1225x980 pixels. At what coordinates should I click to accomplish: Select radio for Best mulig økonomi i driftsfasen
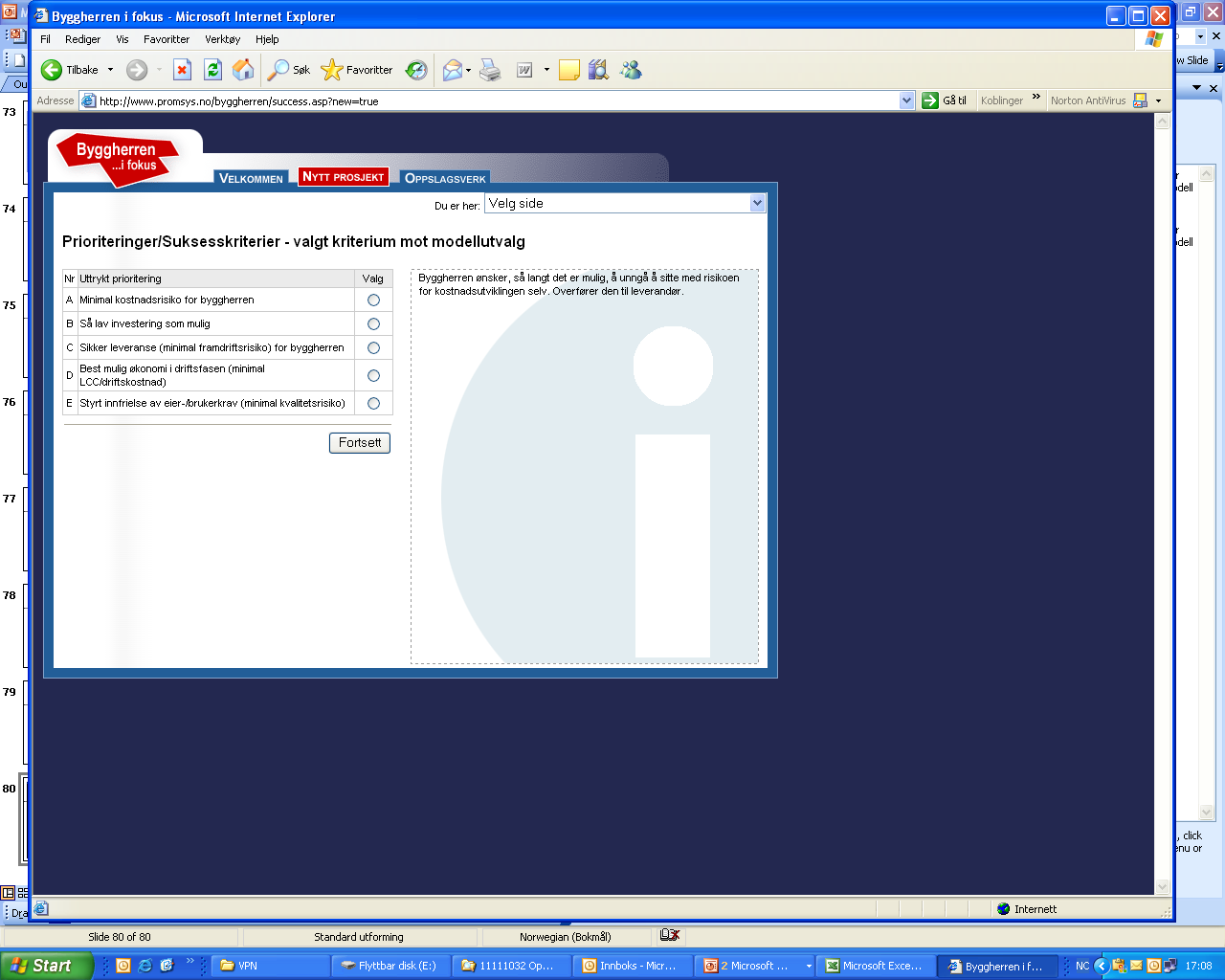click(373, 376)
